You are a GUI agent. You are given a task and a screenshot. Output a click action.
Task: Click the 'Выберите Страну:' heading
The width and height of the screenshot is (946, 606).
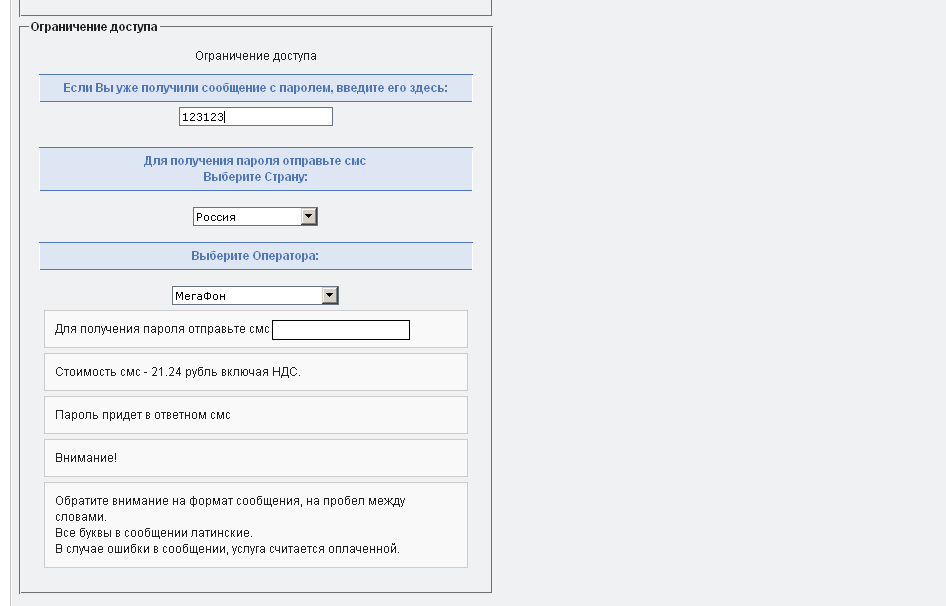click(x=255, y=177)
